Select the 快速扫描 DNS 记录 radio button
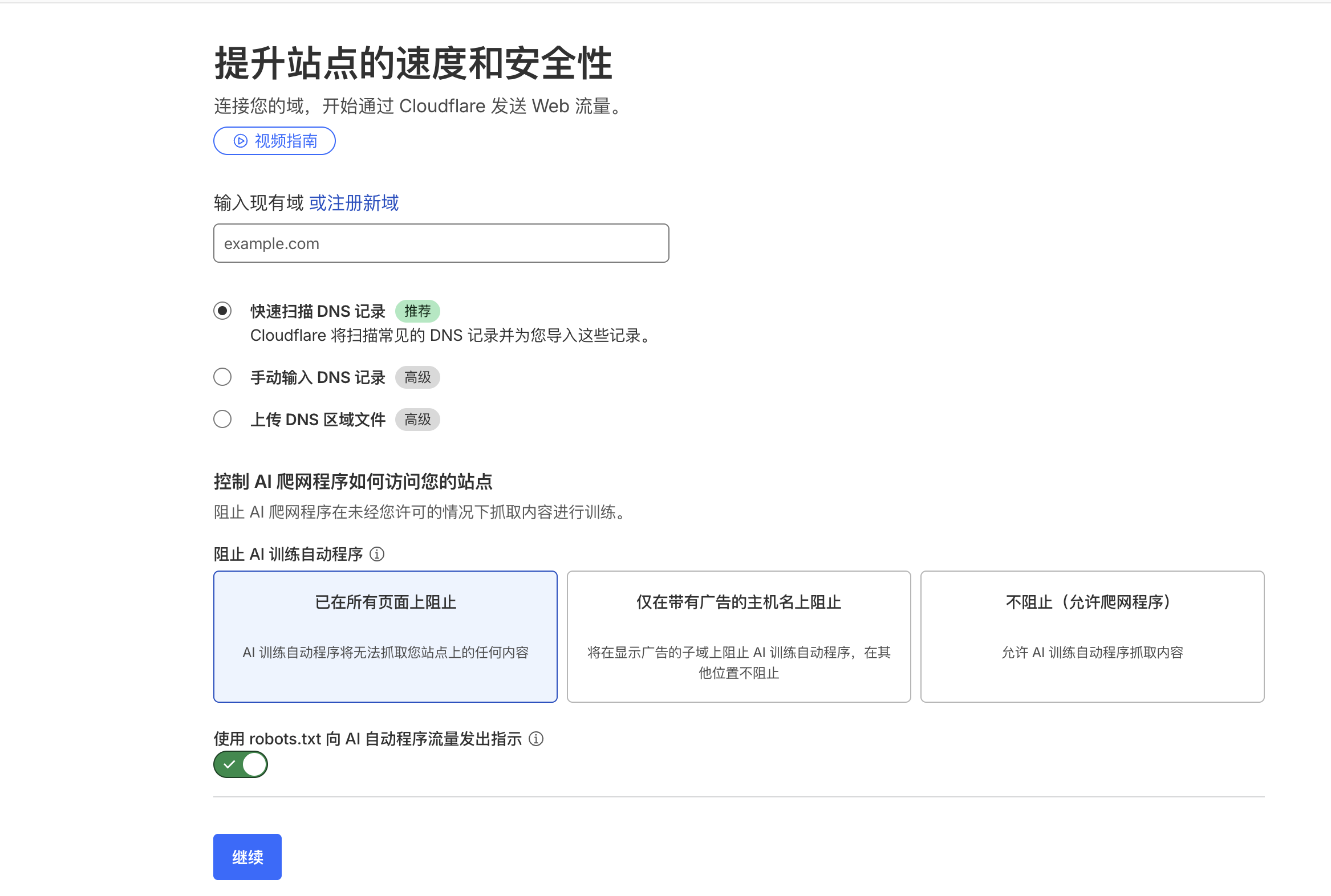1331x896 pixels. coord(222,311)
